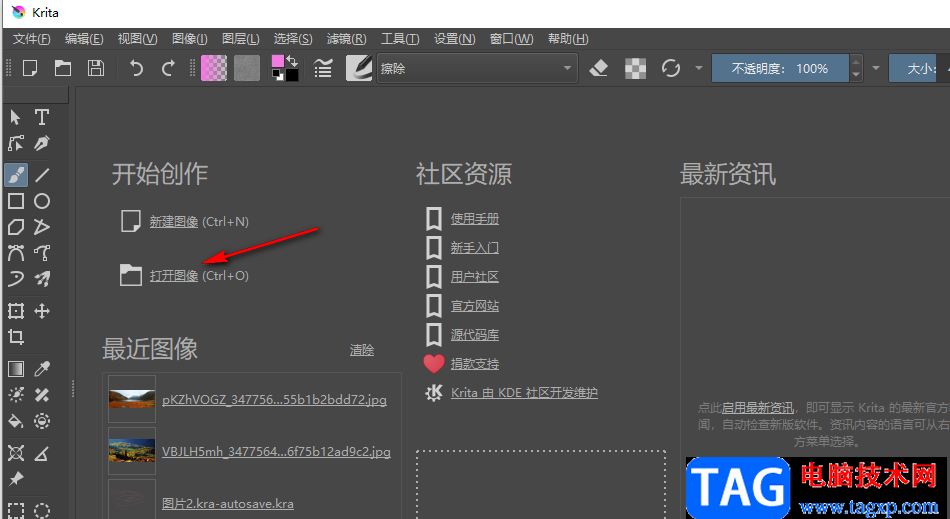The image size is (950, 519).
Task: Open foreground/background color selector
Action: point(285,68)
